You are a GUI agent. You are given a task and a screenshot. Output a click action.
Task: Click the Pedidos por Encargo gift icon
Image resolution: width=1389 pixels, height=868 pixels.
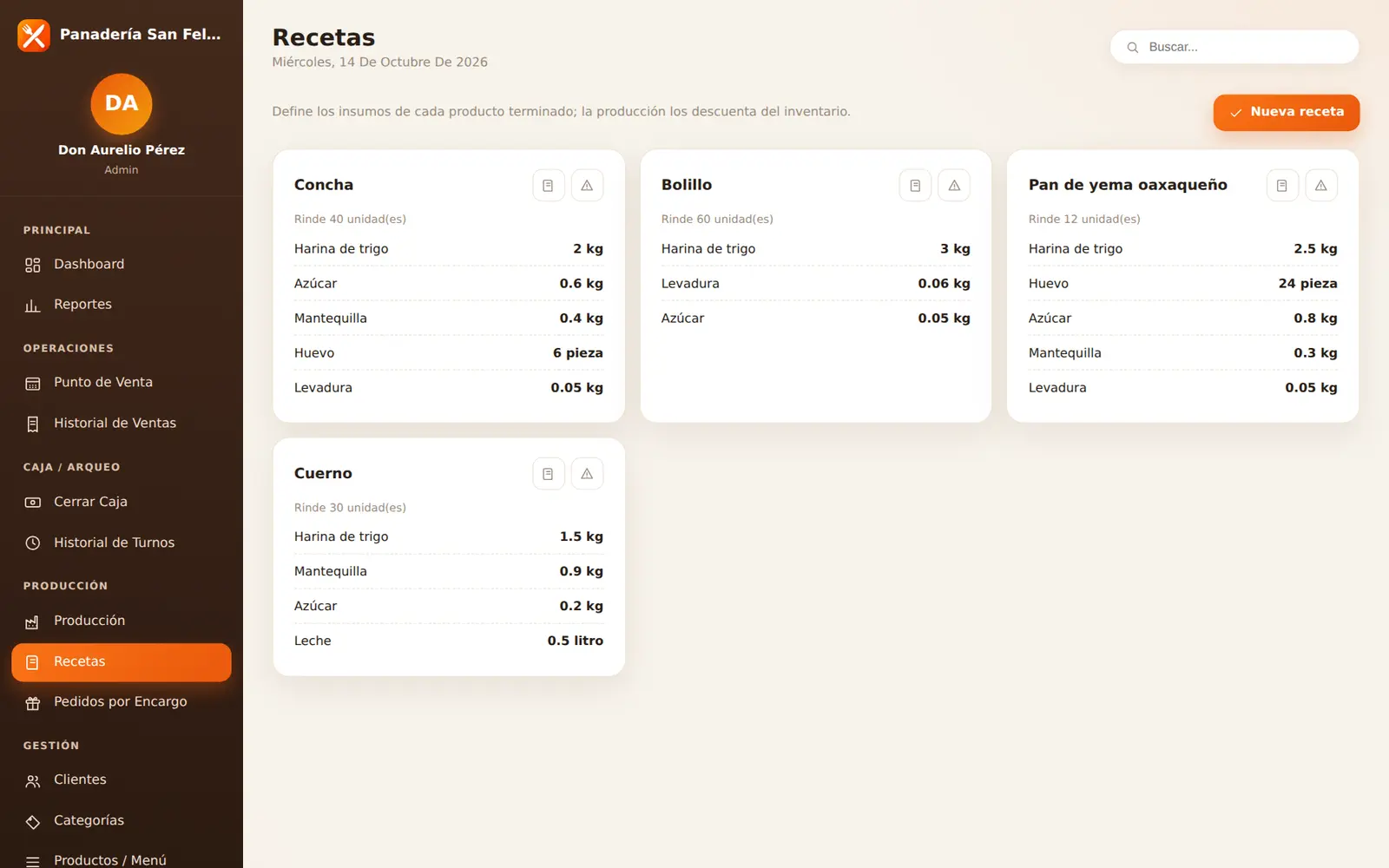[33, 703]
